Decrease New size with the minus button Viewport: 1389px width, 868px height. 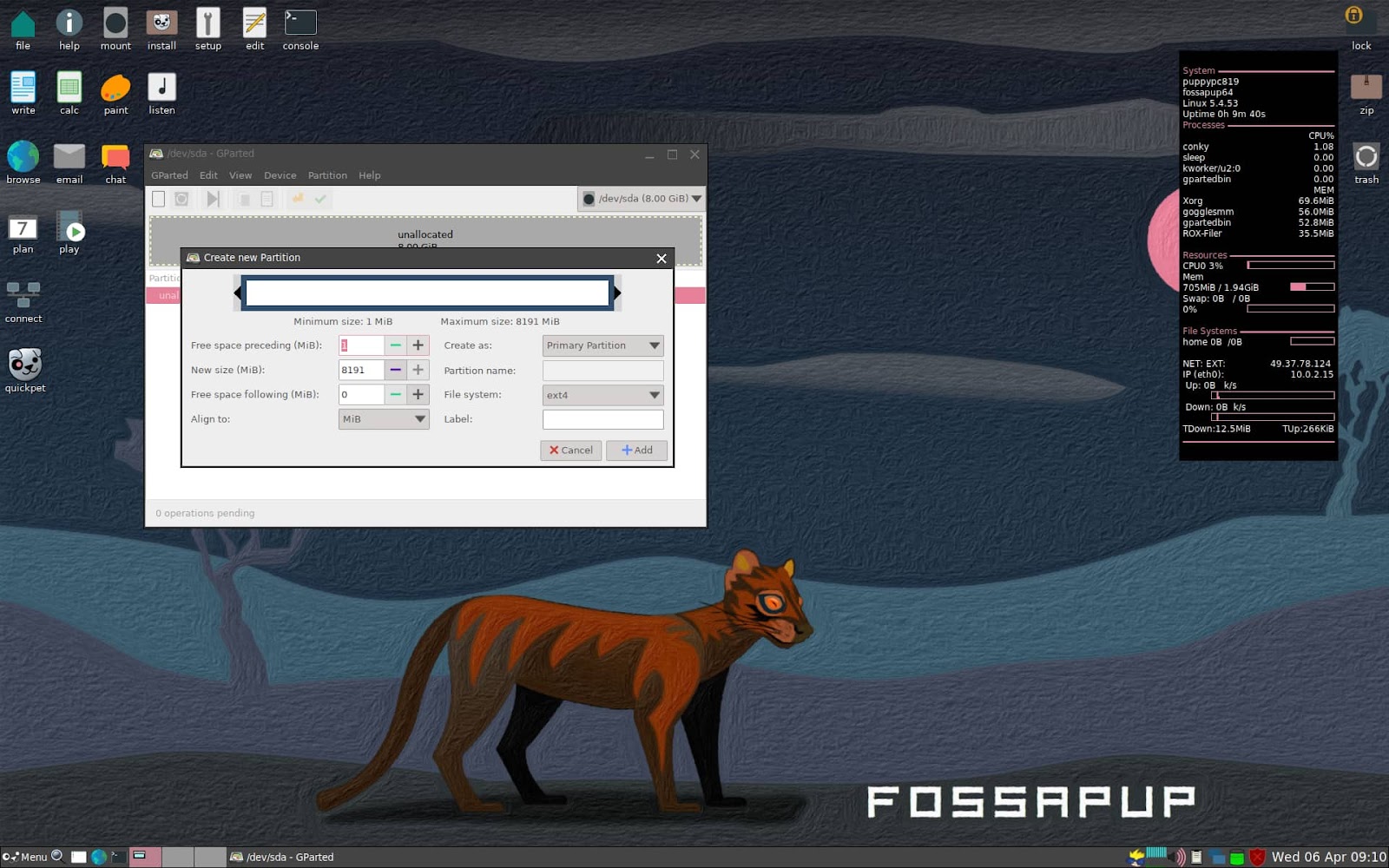[396, 370]
